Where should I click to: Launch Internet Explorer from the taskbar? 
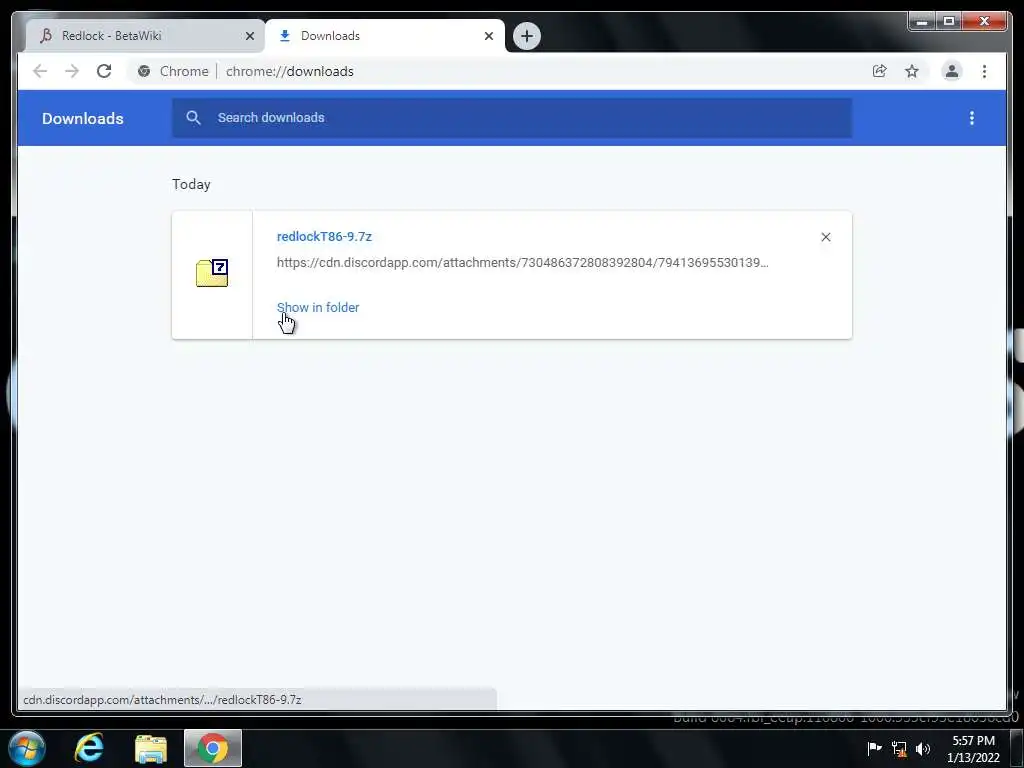click(x=89, y=748)
